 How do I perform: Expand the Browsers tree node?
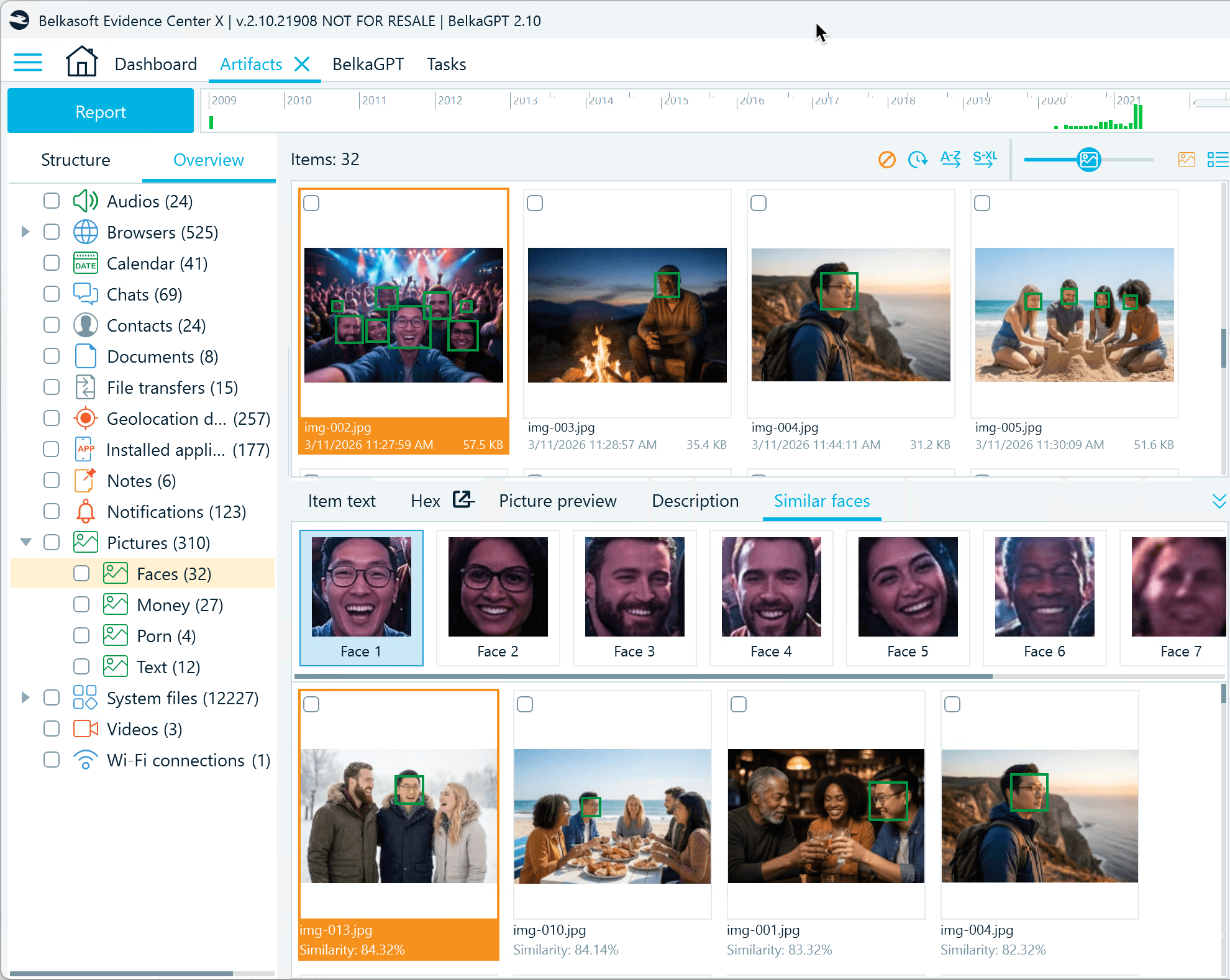25,232
